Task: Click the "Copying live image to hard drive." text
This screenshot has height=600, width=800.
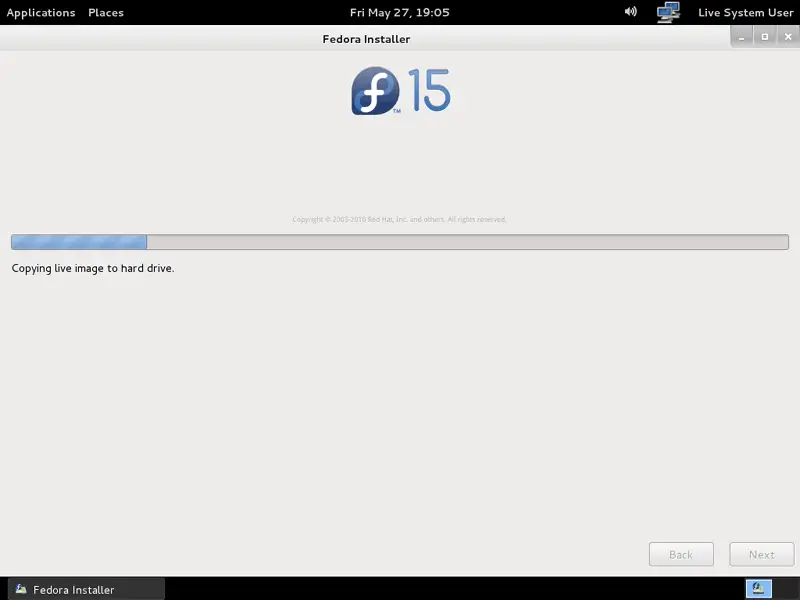Action: coord(93,268)
